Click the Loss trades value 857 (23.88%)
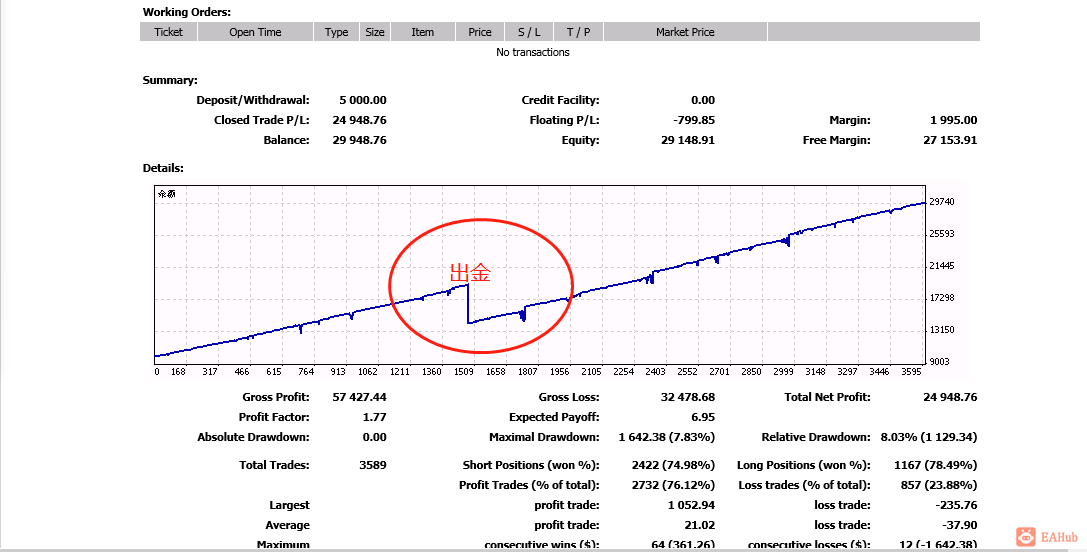Viewport: 1087px width, 552px height. [x=939, y=485]
